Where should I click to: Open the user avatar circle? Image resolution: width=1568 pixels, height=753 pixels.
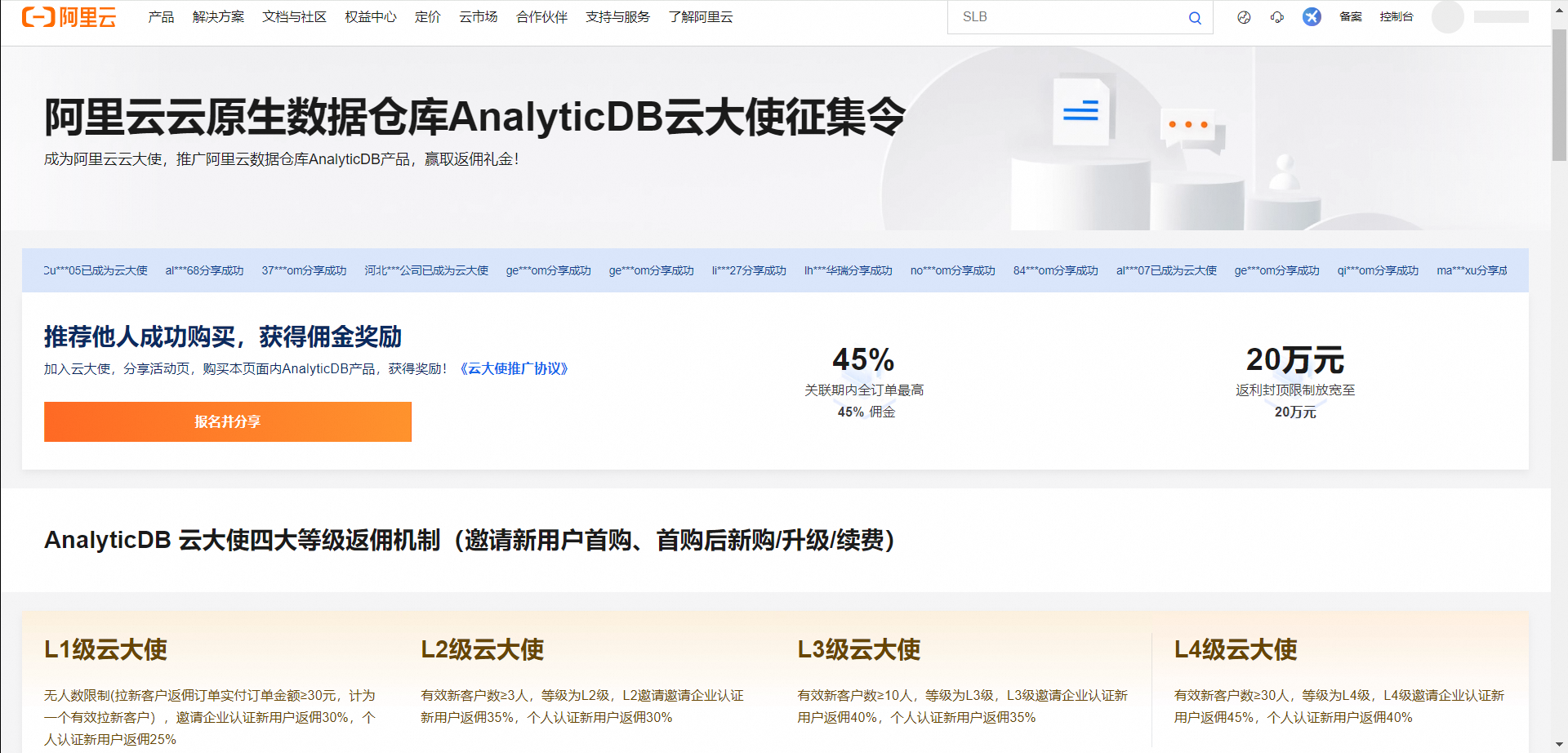click(1448, 17)
